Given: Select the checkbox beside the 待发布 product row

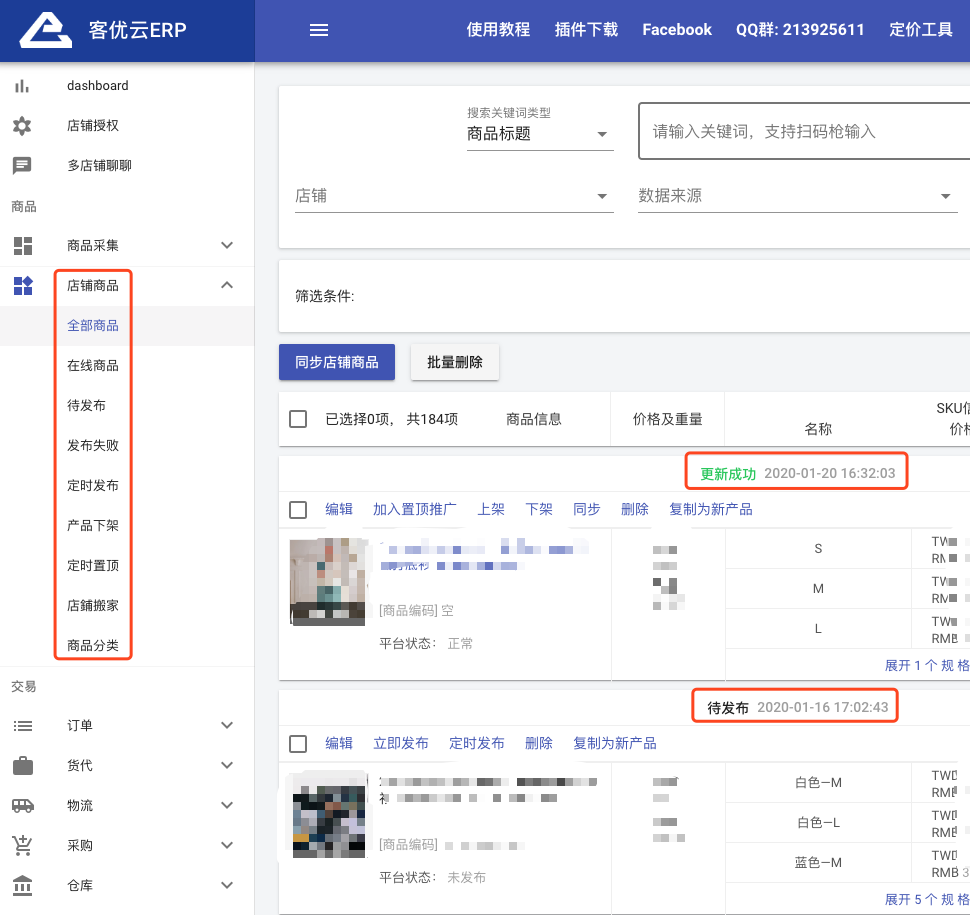Looking at the screenshot, I should coord(298,743).
